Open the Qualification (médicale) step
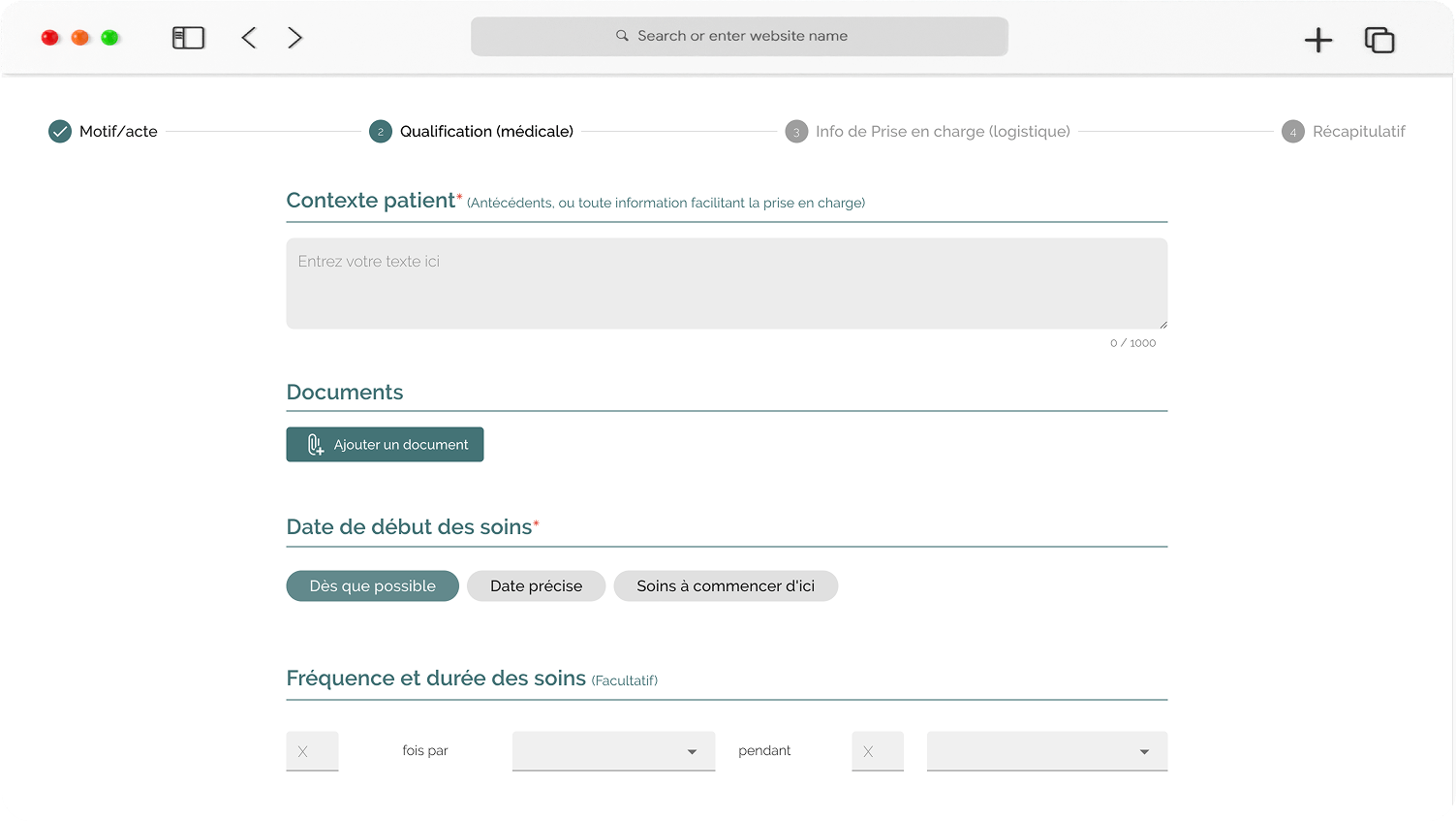 tap(486, 132)
